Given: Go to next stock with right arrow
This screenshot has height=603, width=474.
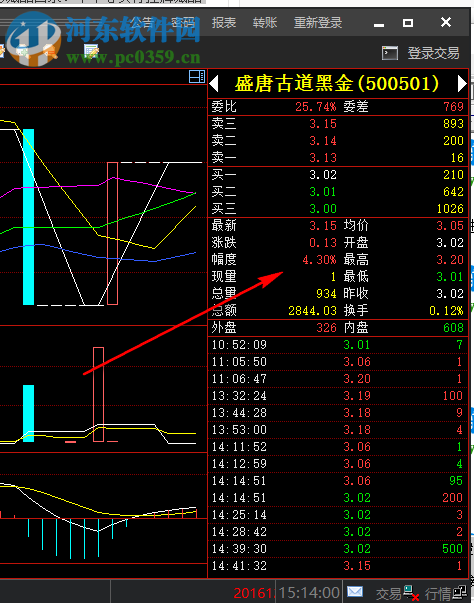Looking at the screenshot, I should tap(462, 83).
